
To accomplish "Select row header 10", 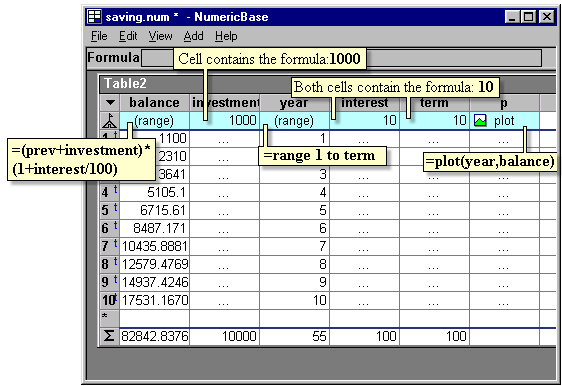I will (109, 300).
